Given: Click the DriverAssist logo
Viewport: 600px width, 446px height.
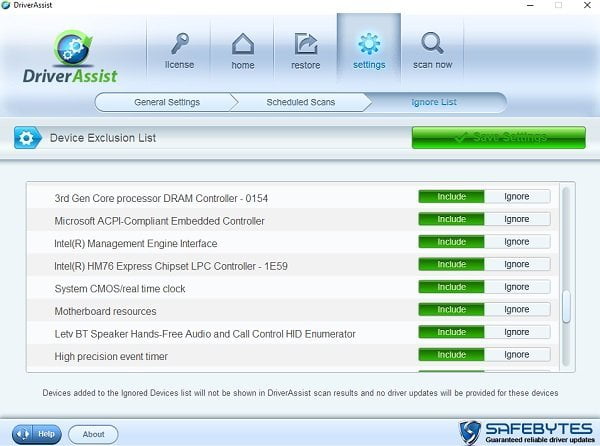Looking at the screenshot, I should tap(70, 57).
